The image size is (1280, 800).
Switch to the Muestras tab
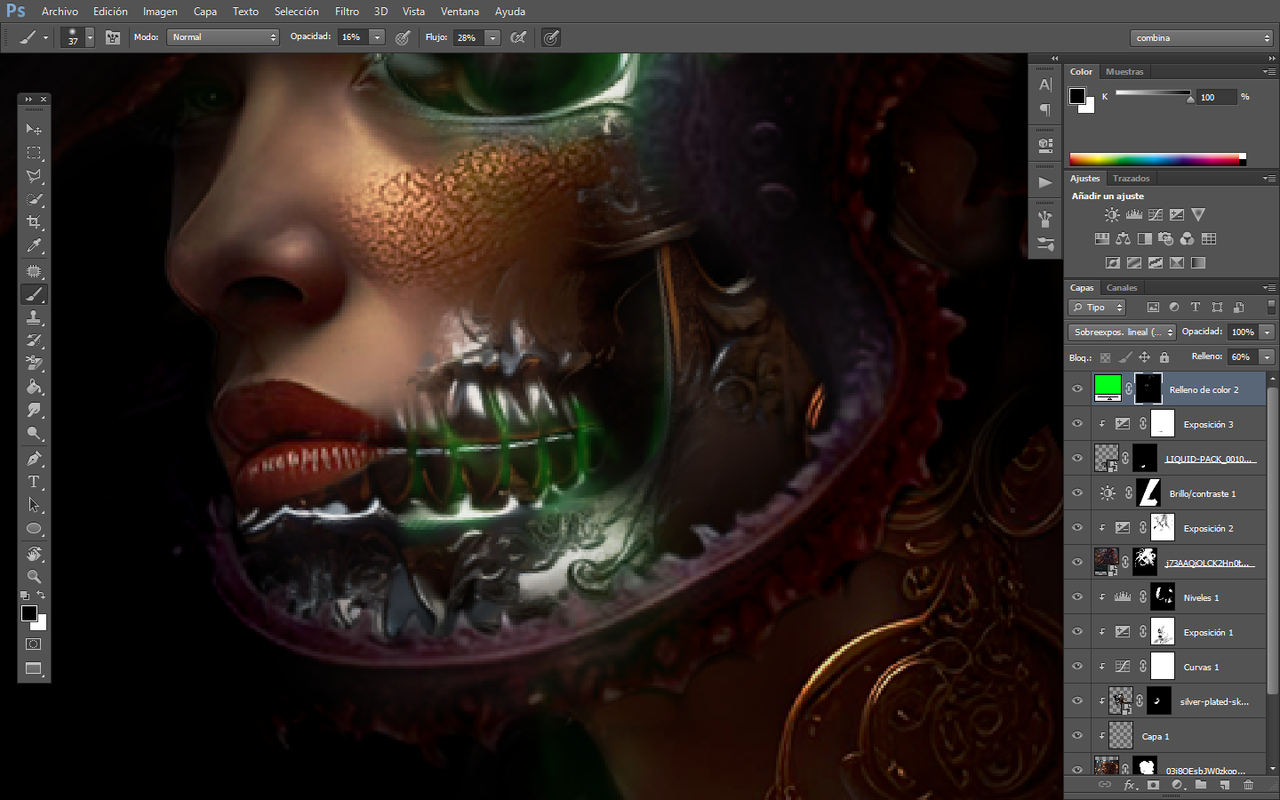(x=1125, y=72)
